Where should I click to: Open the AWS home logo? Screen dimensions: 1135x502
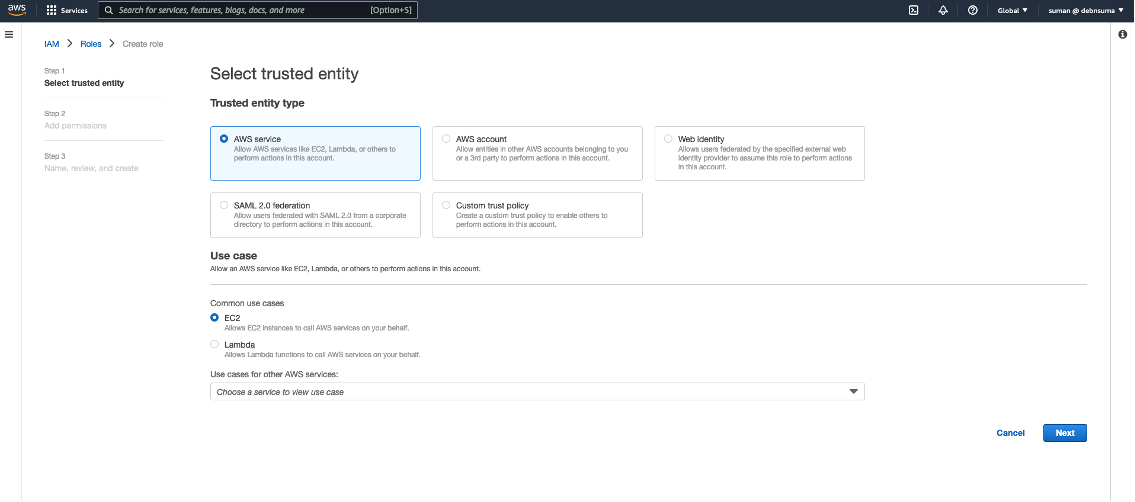(x=17, y=10)
